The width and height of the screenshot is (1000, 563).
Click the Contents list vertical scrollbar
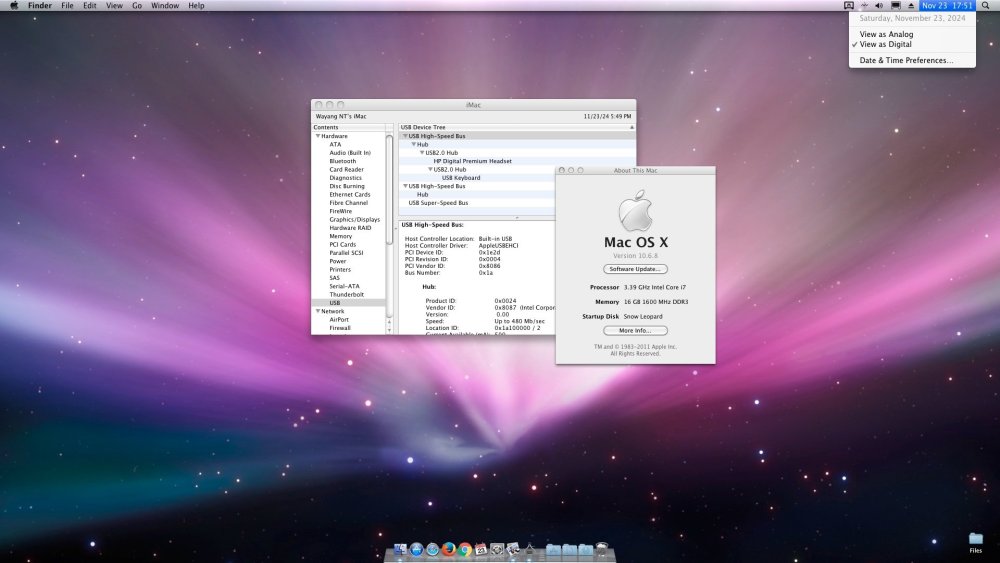(389, 189)
